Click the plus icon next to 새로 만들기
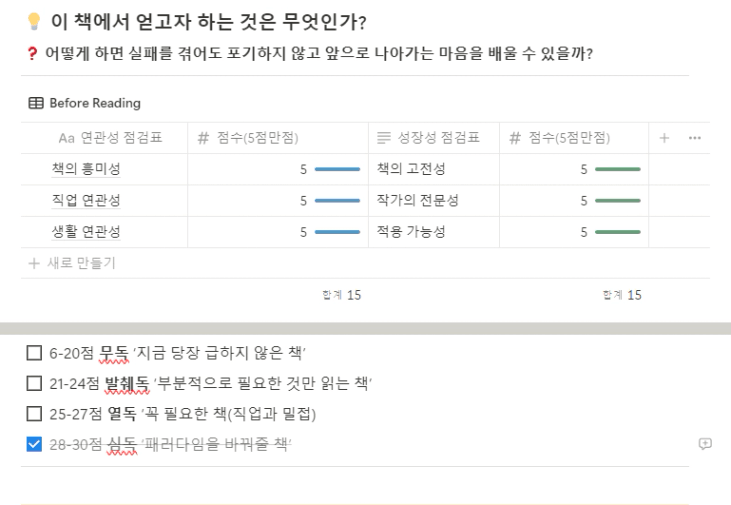Image resolution: width=731 pixels, height=505 pixels. coord(34,263)
